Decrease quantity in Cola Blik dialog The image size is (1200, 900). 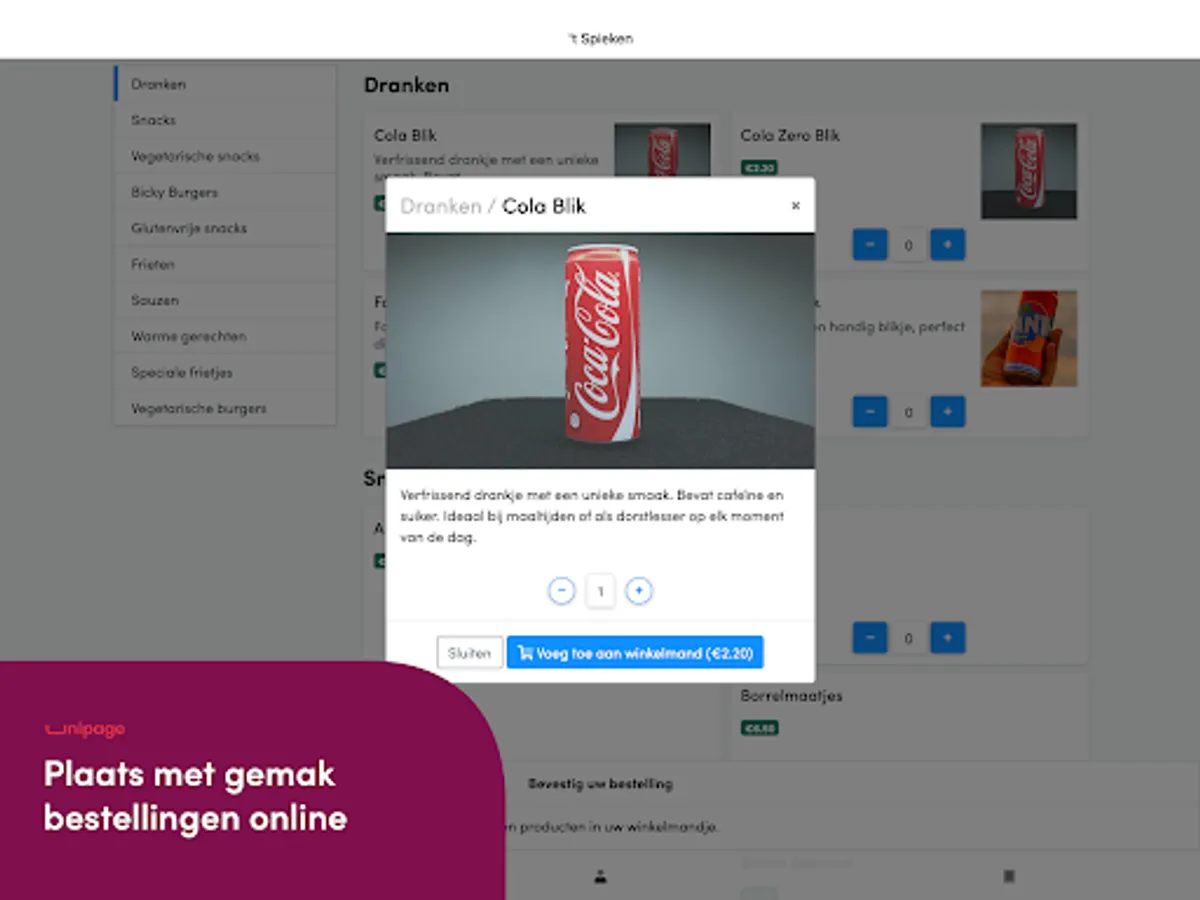[x=562, y=591]
